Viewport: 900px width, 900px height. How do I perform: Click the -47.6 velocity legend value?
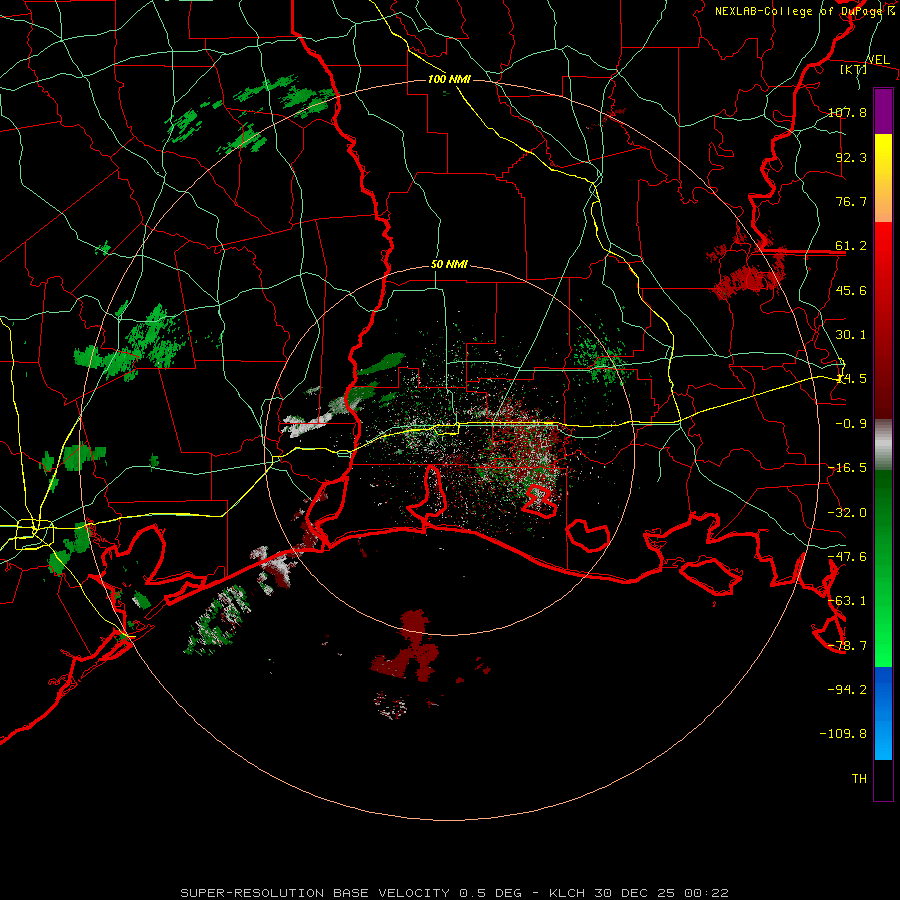coord(847,557)
